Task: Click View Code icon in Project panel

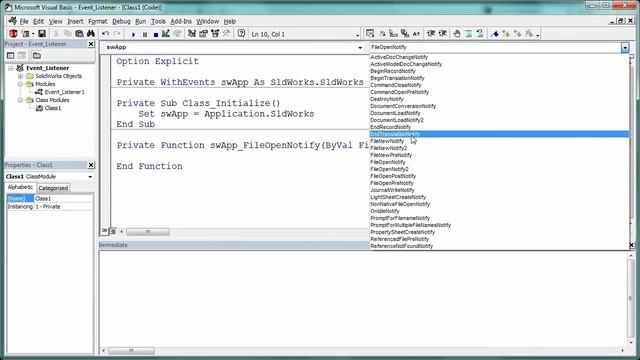Action: [x=11, y=56]
